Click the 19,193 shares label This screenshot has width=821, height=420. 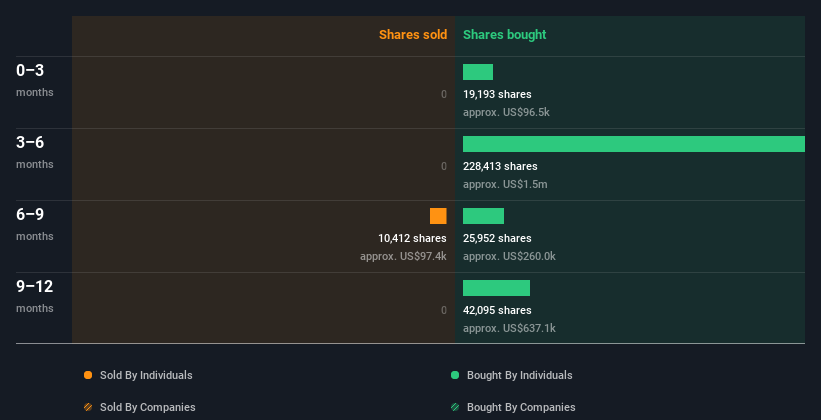pos(497,94)
